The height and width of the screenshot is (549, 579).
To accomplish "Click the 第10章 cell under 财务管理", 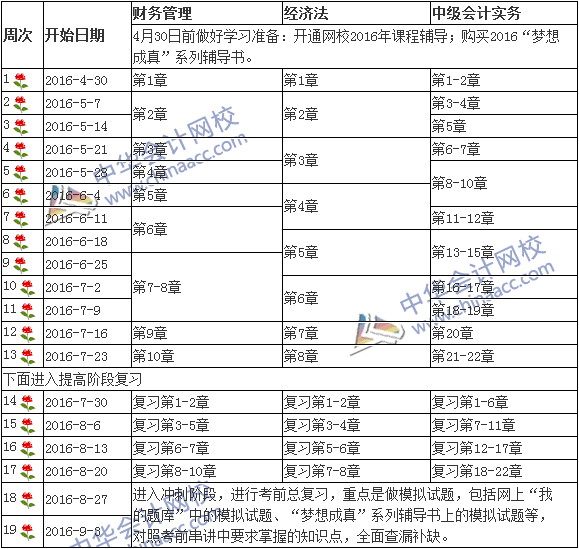I will [x=207, y=356].
